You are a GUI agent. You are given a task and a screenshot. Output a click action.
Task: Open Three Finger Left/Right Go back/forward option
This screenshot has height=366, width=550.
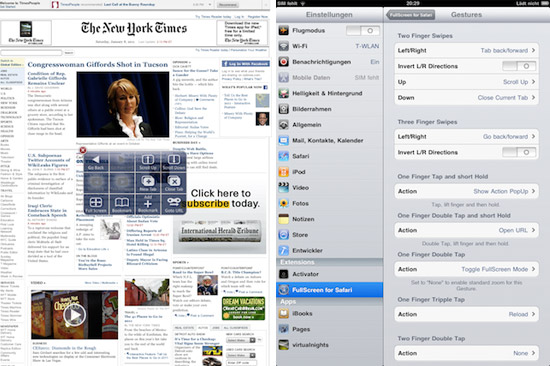466,137
